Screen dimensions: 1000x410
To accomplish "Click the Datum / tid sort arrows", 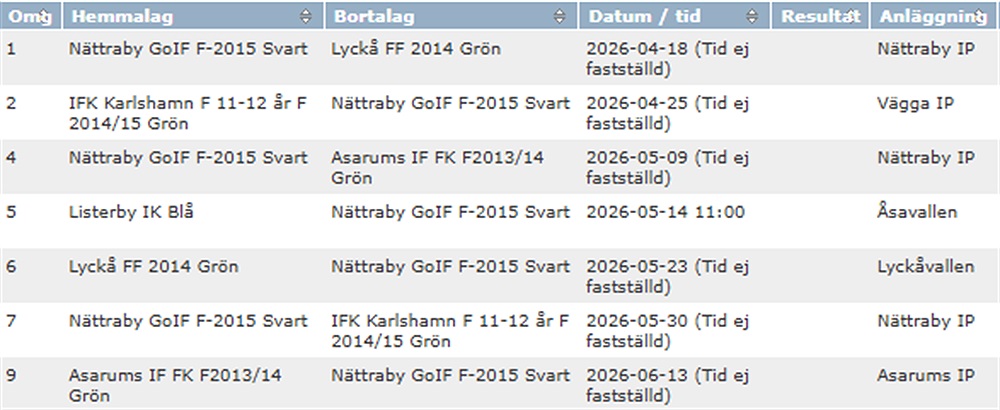I will tap(752, 16).
